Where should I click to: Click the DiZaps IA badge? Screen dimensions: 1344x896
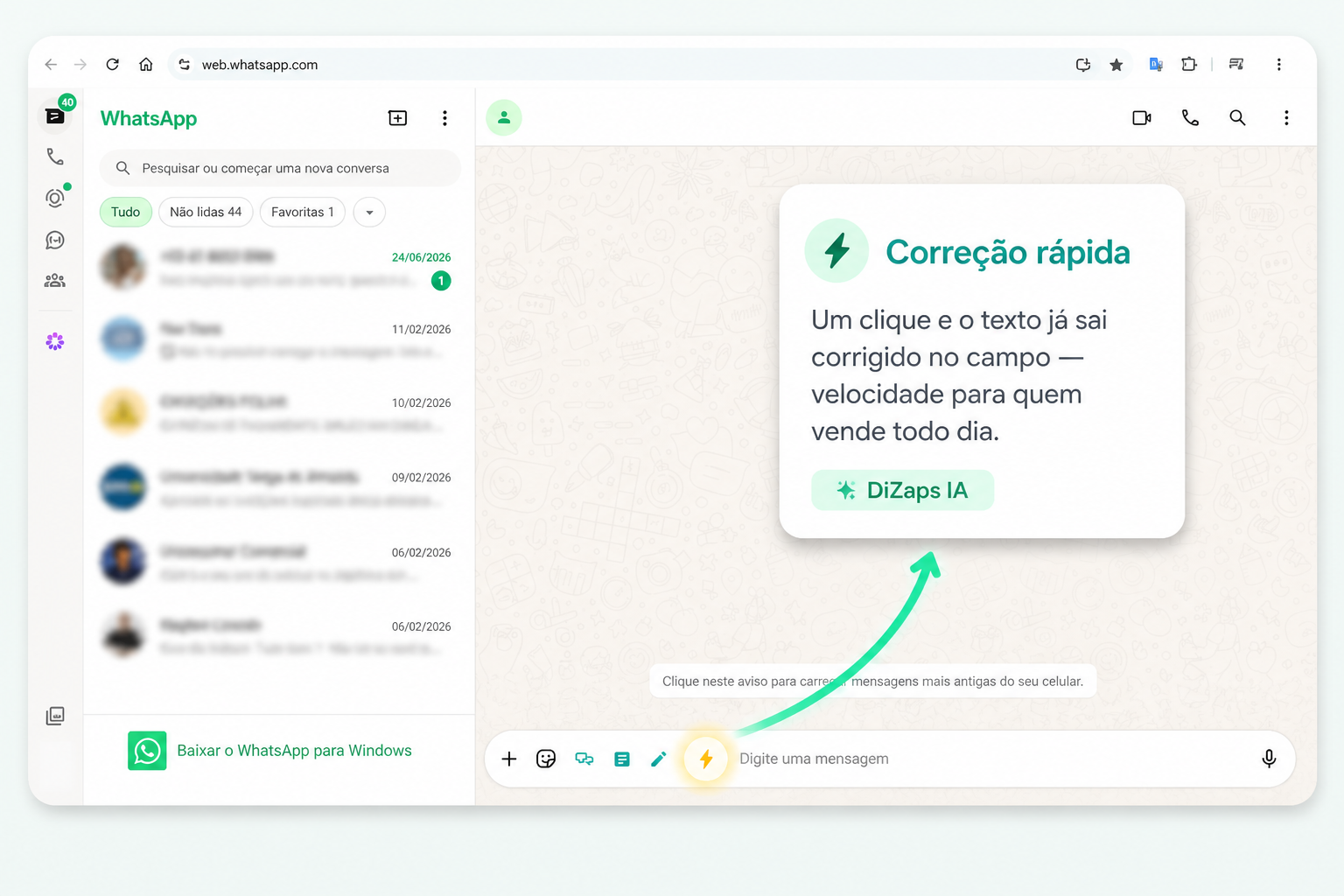tap(902, 490)
